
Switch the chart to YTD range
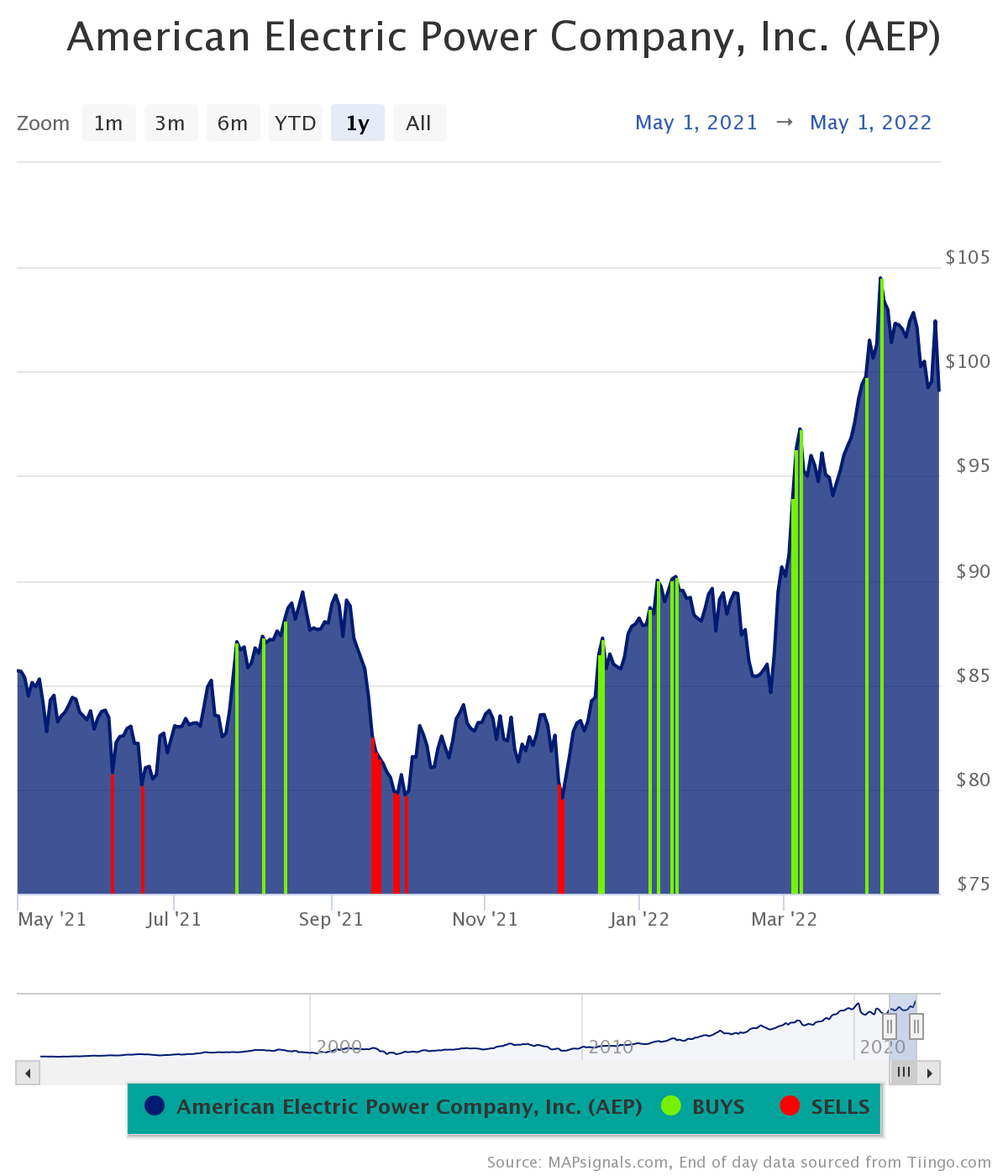(295, 123)
